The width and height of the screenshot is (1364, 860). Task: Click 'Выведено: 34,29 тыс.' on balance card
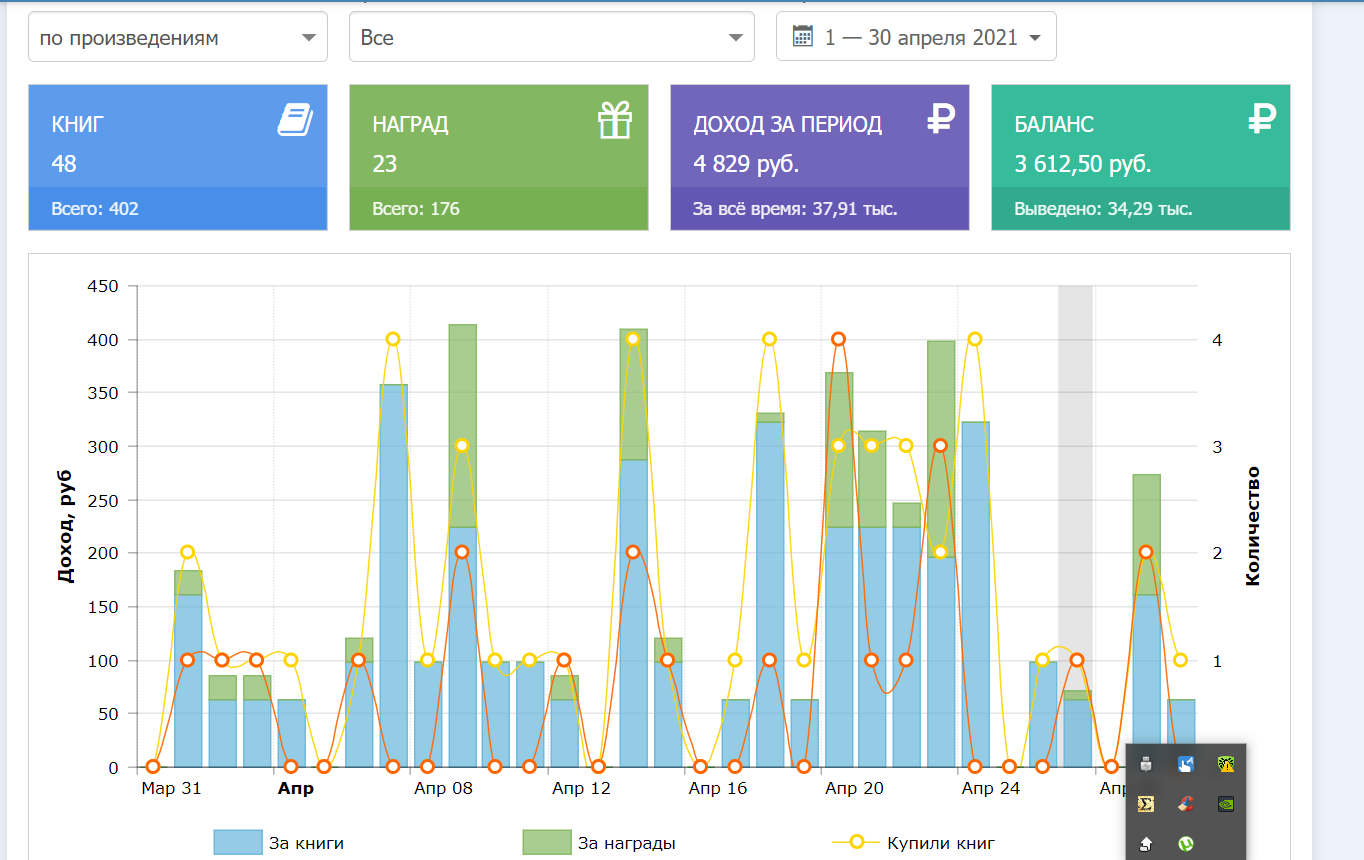(1103, 209)
